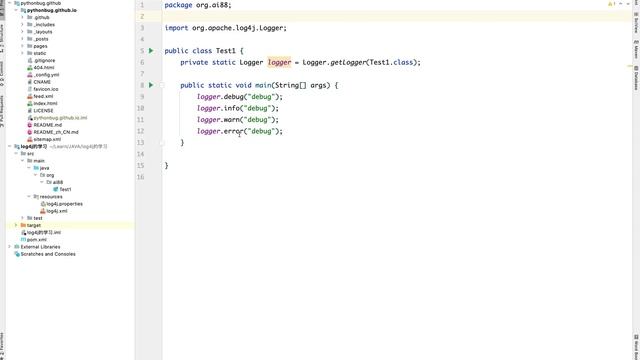640x360 pixels.
Task: Select the feed.xml file
Action: pos(43,96)
